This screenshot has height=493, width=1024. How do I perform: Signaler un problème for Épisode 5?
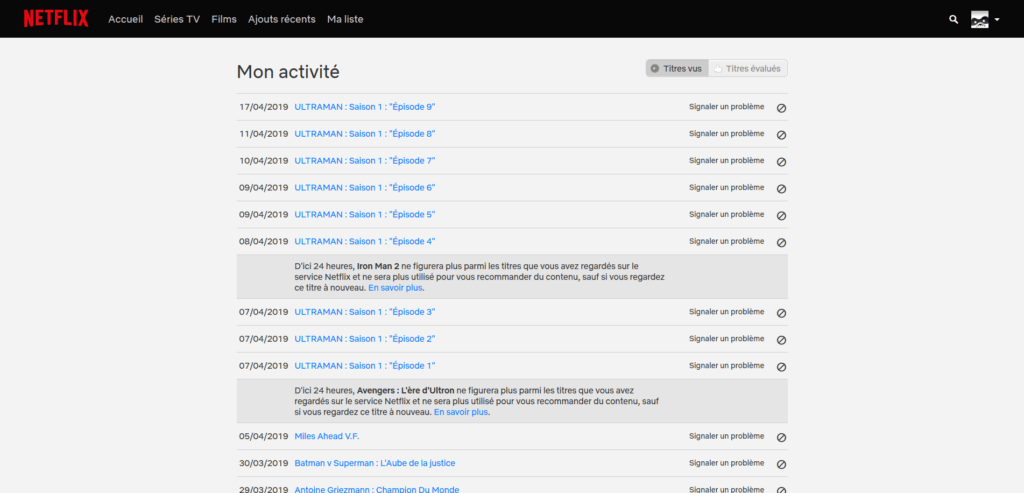pyautogui.click(x=726, y=214)
